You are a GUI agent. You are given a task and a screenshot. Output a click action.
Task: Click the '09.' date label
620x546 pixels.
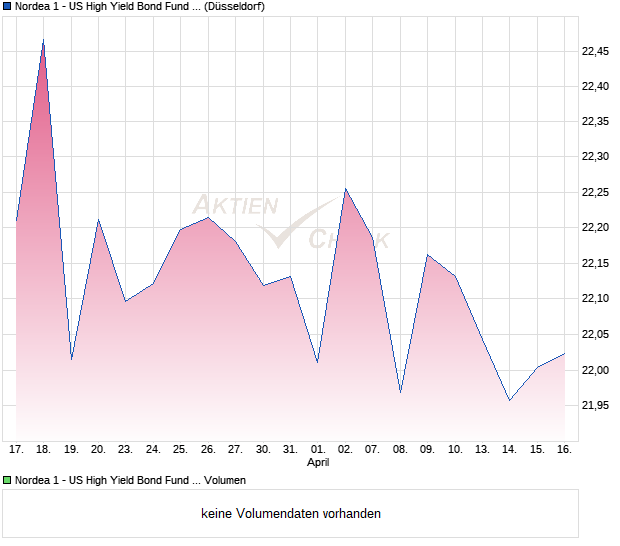click(427, 450)
